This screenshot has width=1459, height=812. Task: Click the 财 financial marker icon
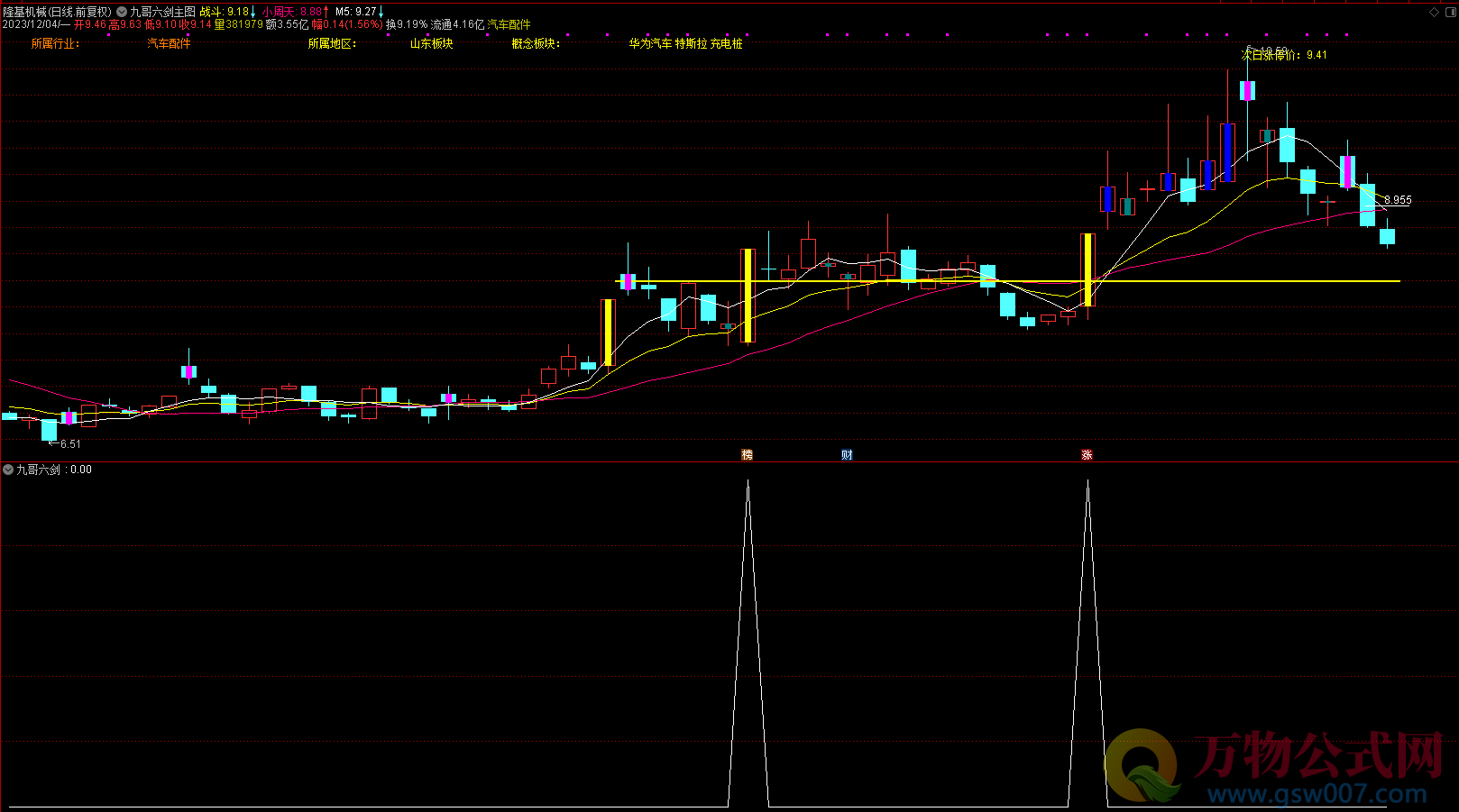847,455
